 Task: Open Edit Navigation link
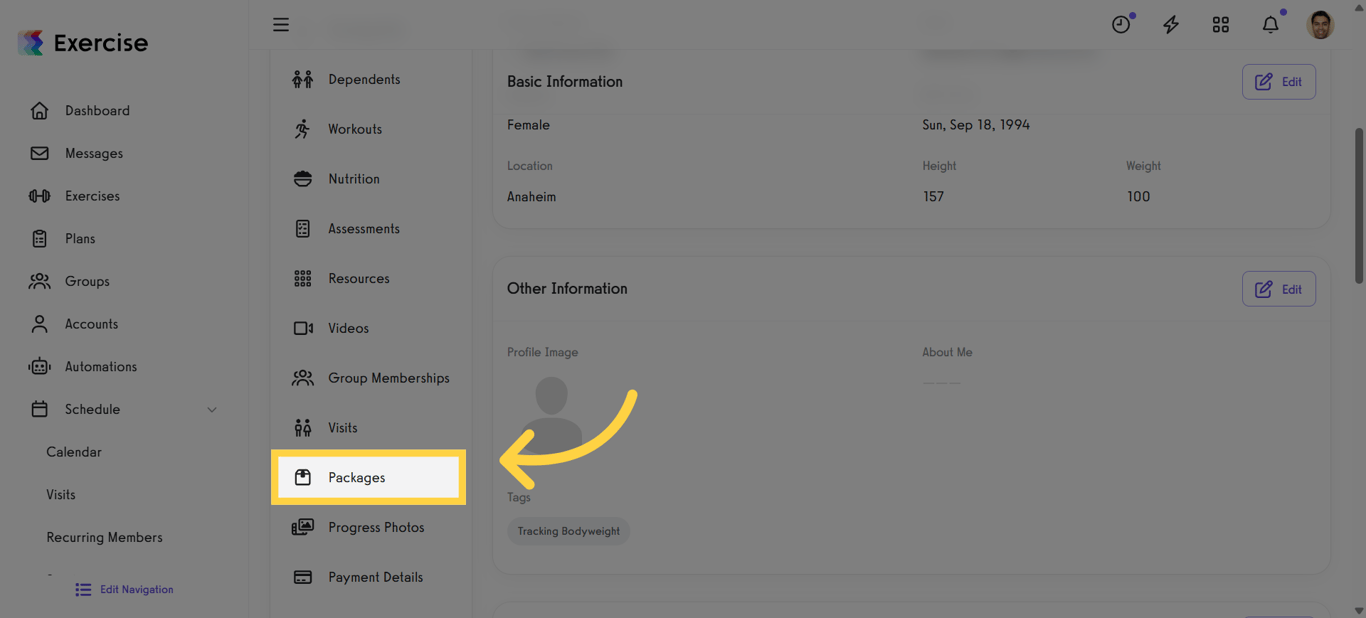pos(123,589)
